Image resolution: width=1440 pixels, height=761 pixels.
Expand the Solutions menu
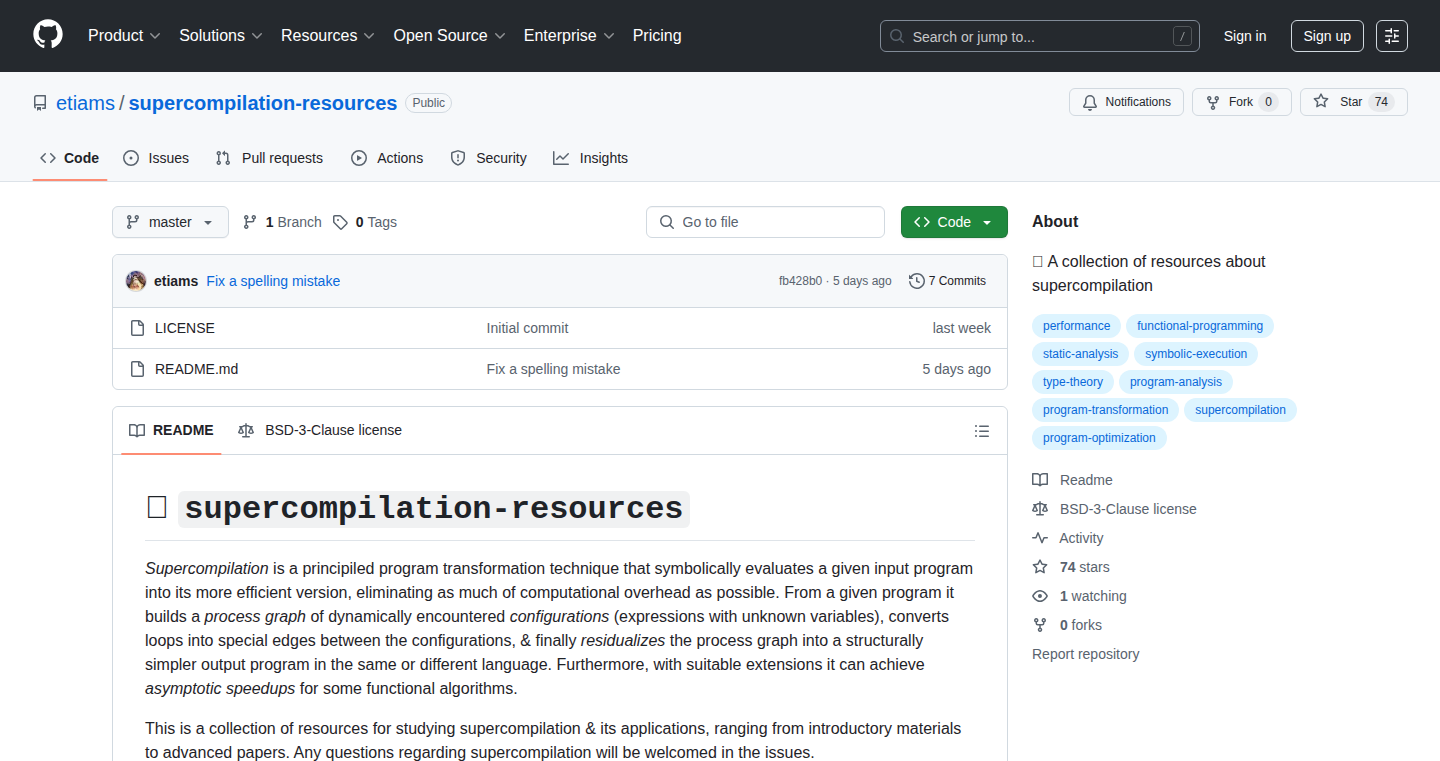coord(221,36)
